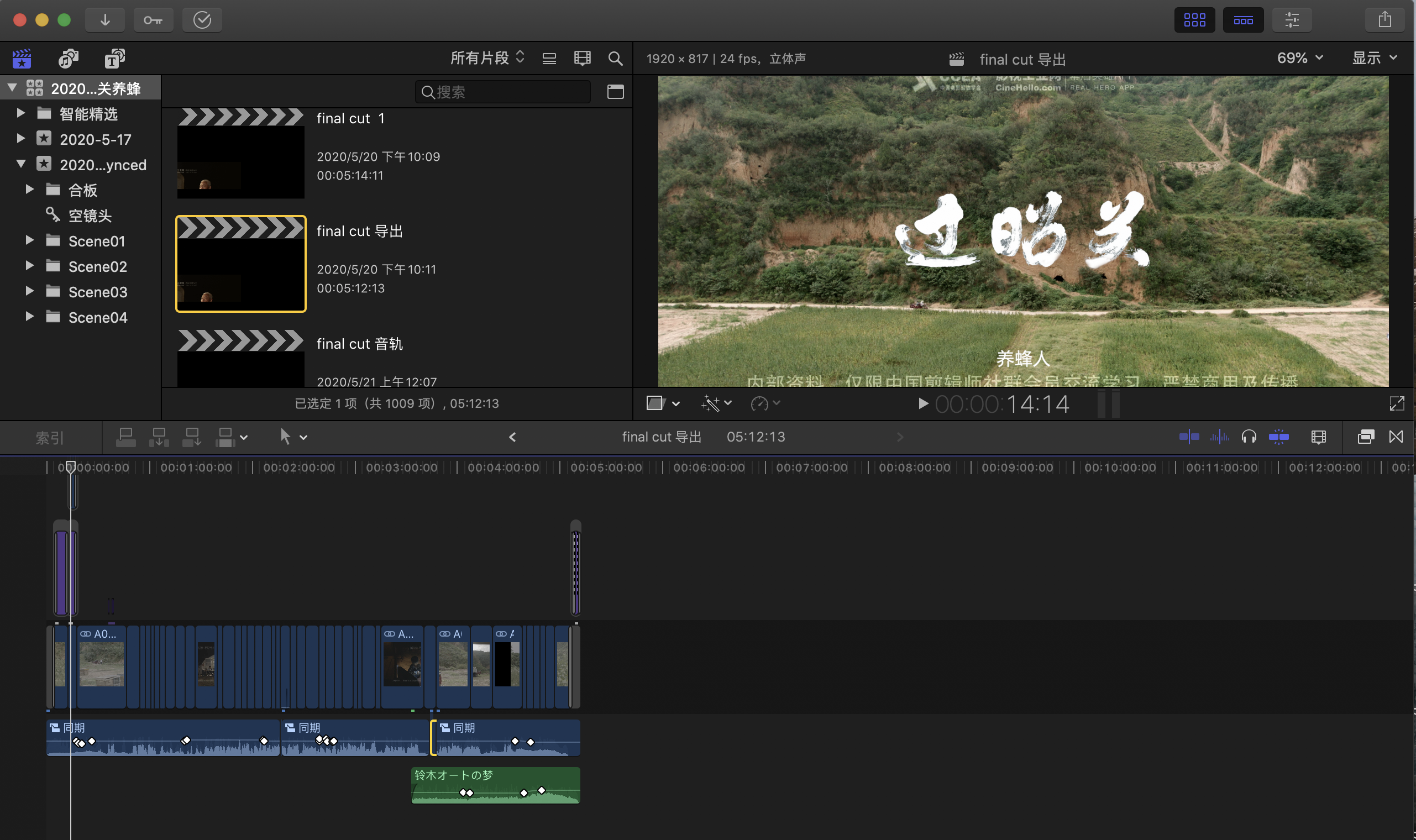Click the search magnifier in browser toolbar
Image resolution: width=1416 pixels, height=840 pixels.
point(615,58)
